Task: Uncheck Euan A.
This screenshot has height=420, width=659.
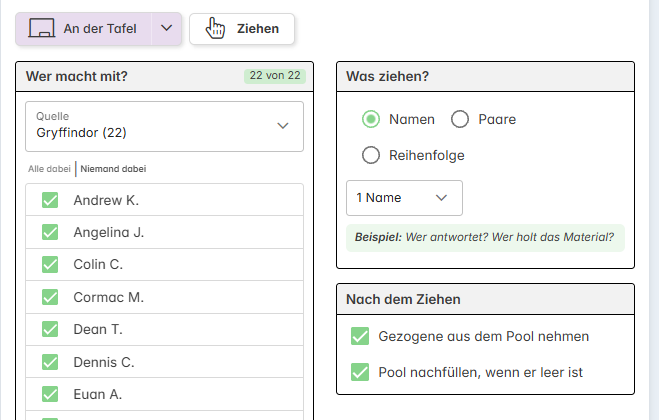Action: click(x=50, y=394)
